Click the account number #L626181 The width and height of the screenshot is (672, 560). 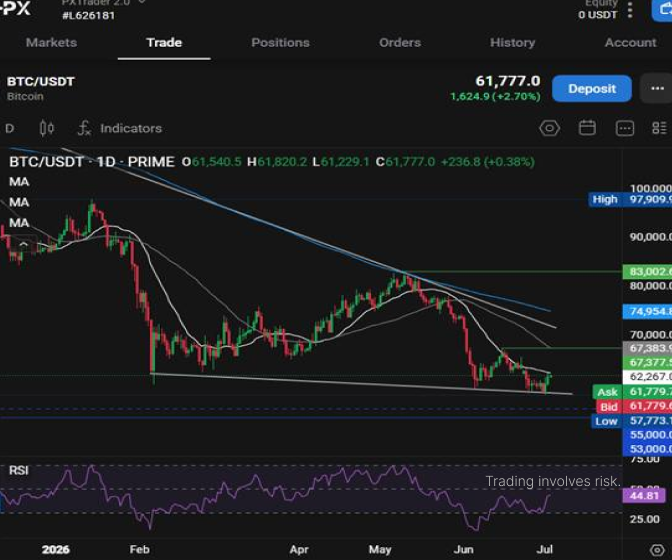[x=89, y=16]
